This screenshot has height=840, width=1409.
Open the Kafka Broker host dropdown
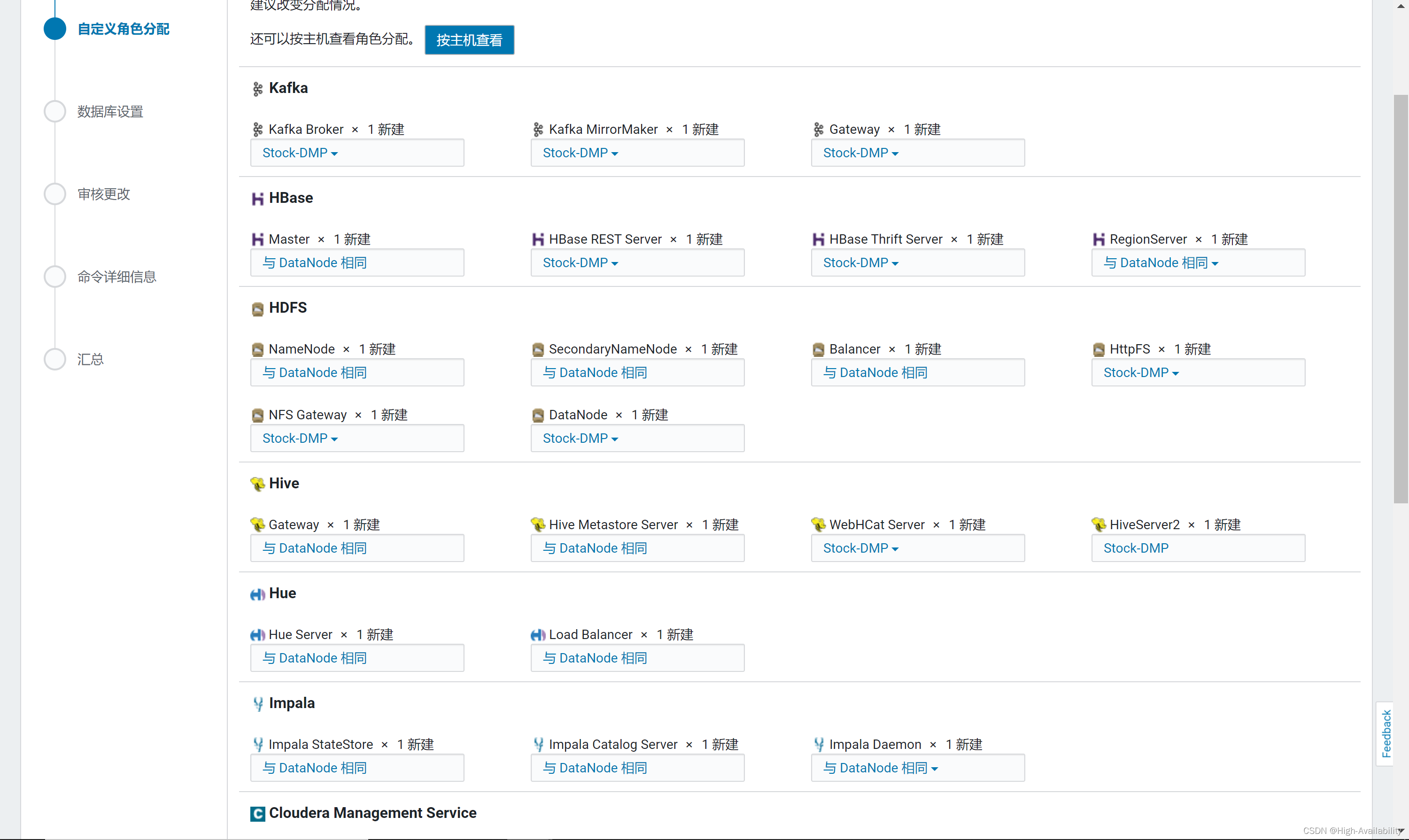tap(300, 153)
